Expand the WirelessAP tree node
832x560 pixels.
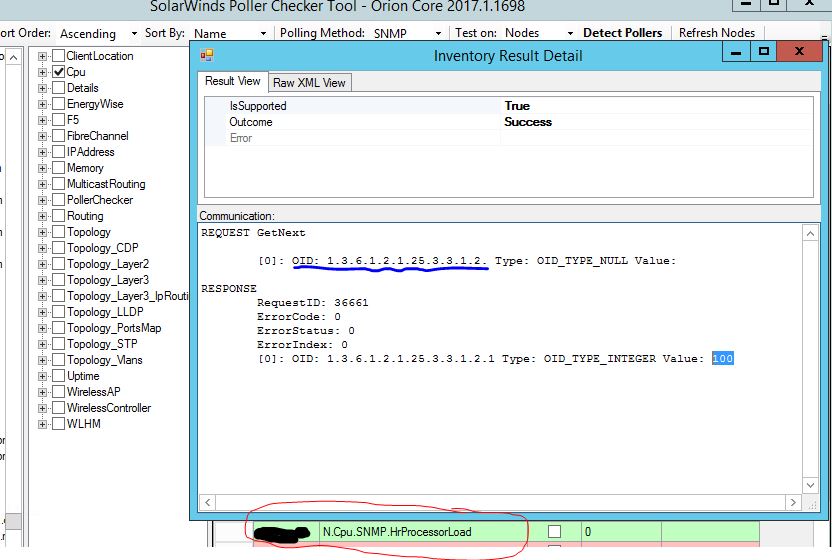(x=42, y=392)
